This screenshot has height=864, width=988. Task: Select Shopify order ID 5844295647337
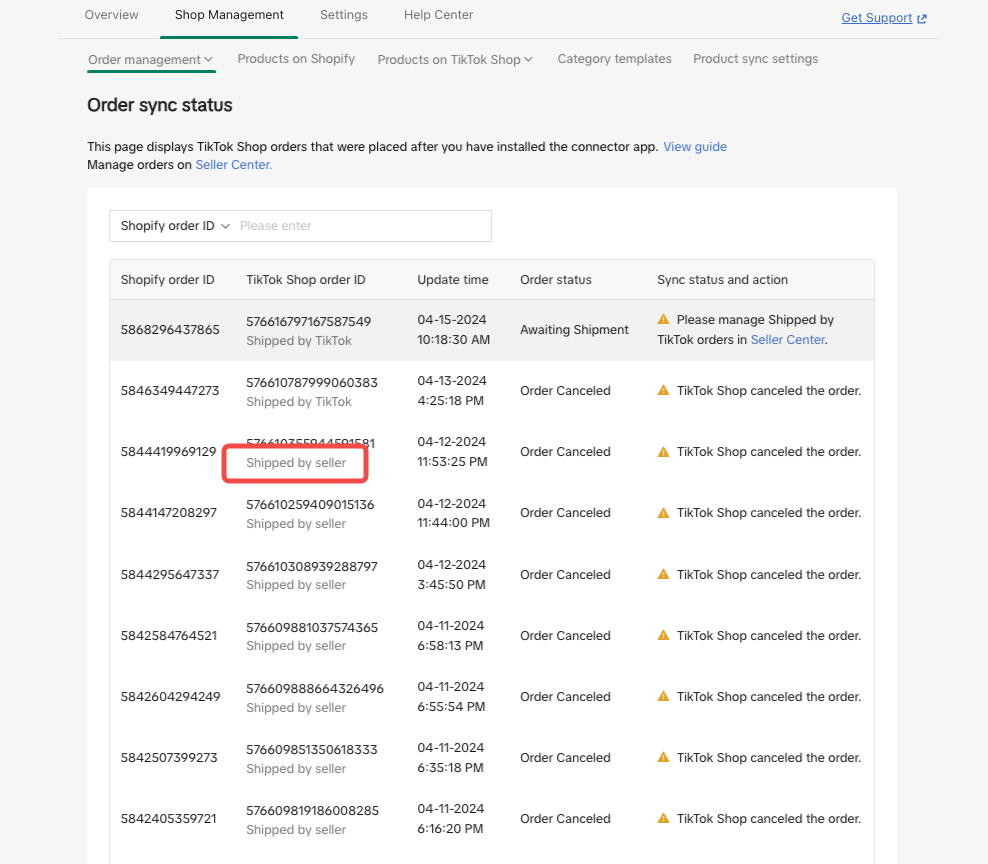coord(170,575)
